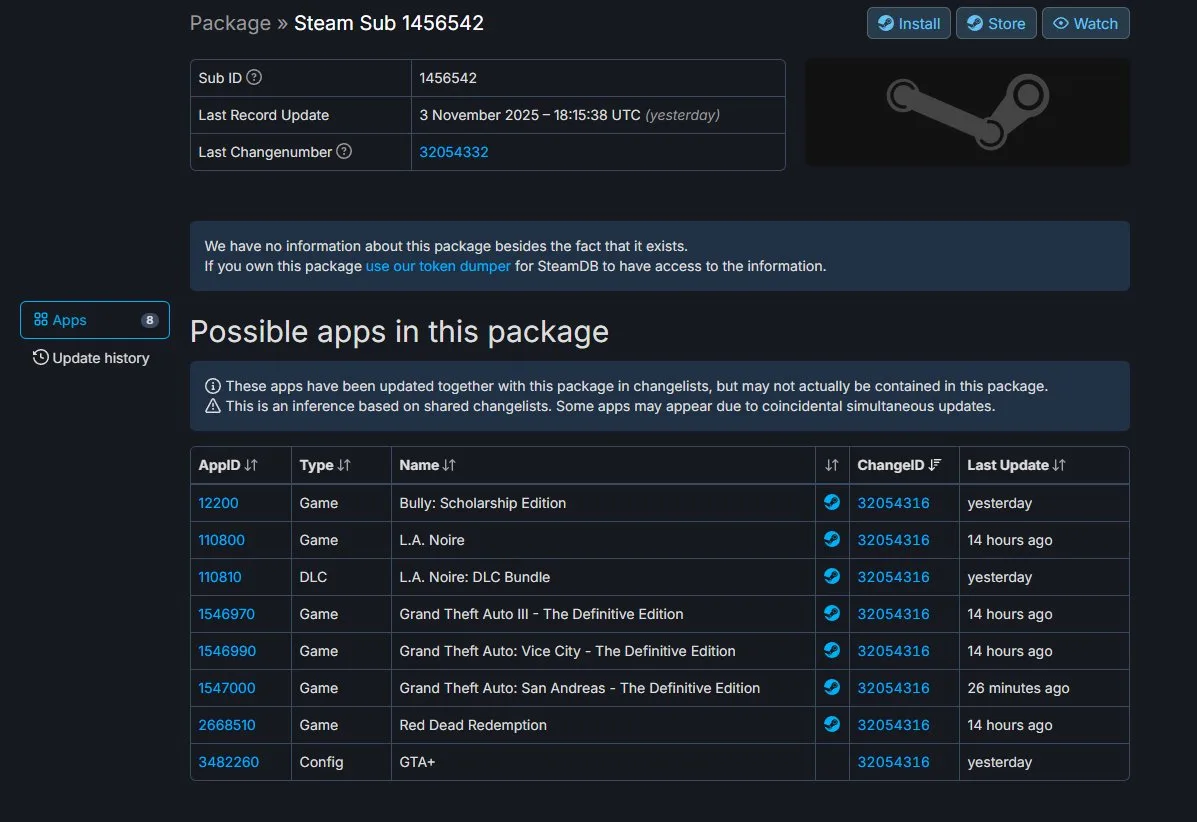Image resolution: width=1197 pixels, height=822 pixels.
Task: Click the Steam logo package image
Action: [967, 112]
